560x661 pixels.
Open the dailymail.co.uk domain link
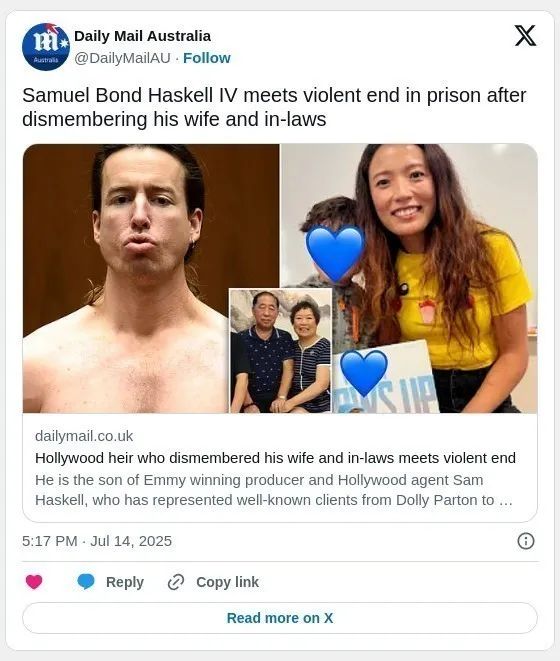[84, 436]
